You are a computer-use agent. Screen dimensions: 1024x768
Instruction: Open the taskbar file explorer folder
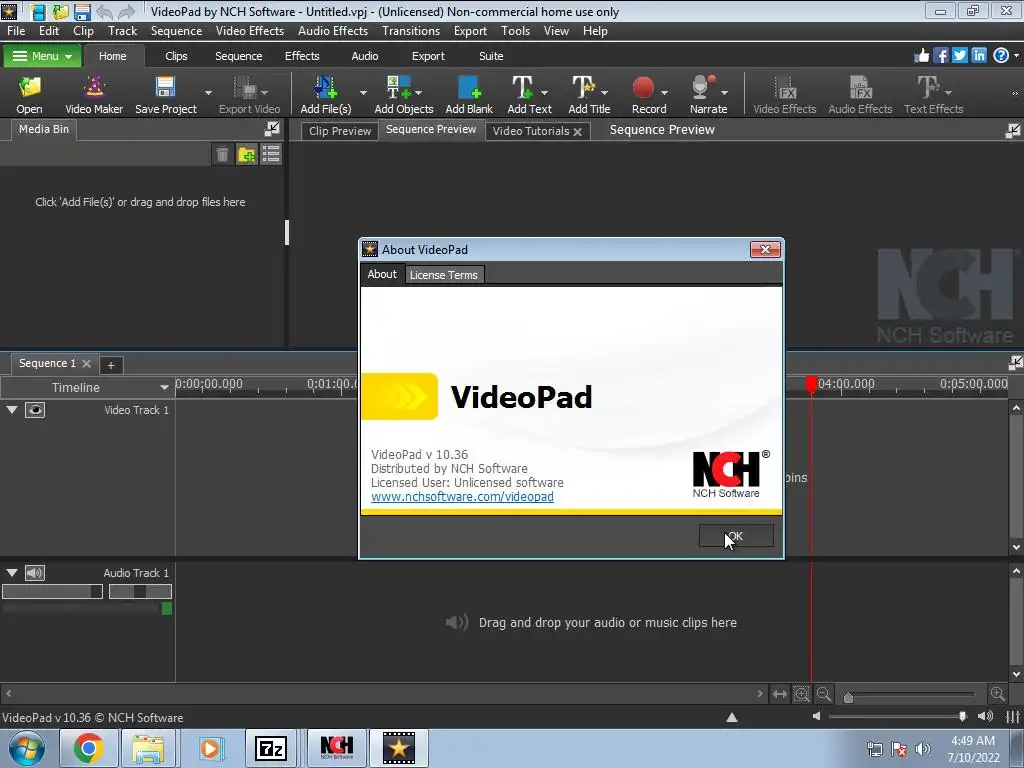point(148,748)
